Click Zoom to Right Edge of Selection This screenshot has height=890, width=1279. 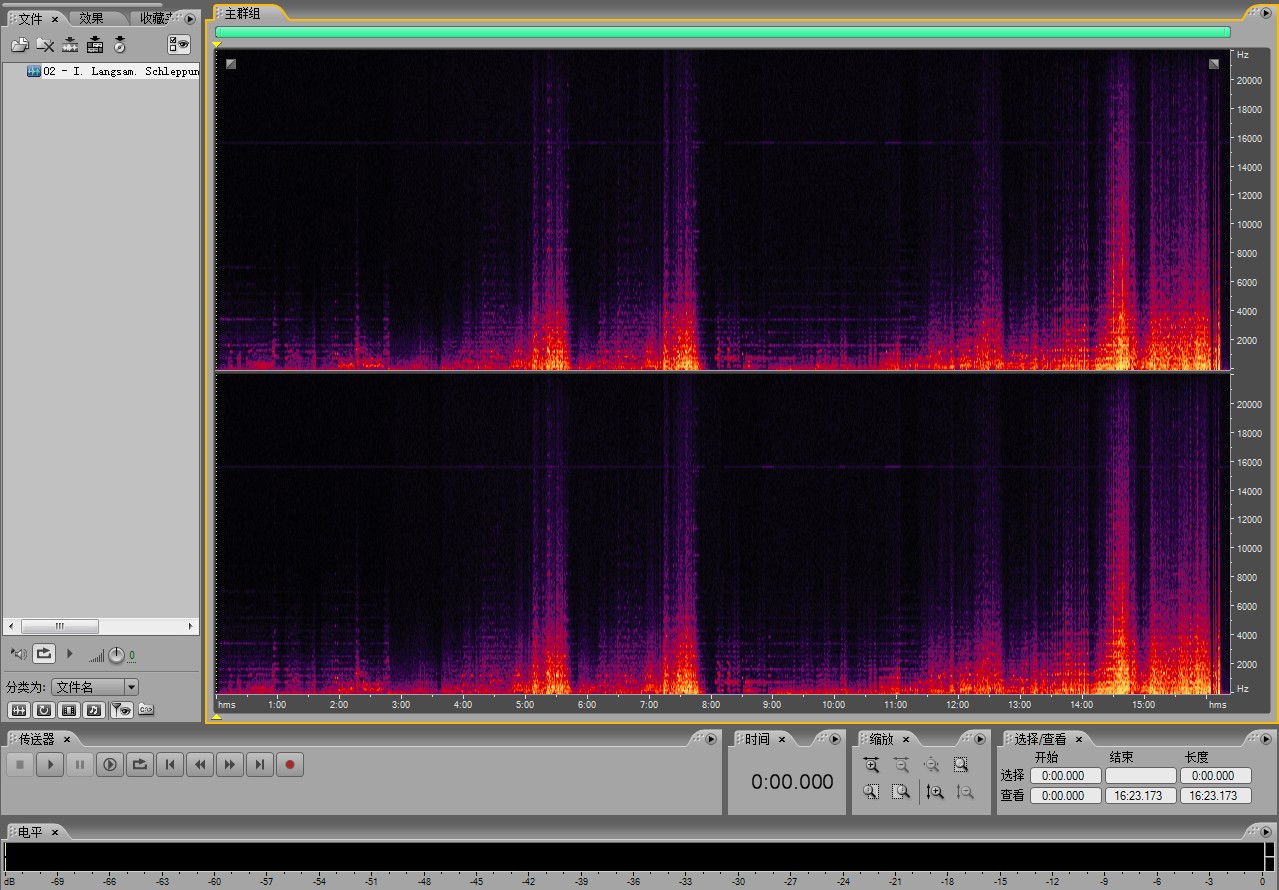coord(901,792)
